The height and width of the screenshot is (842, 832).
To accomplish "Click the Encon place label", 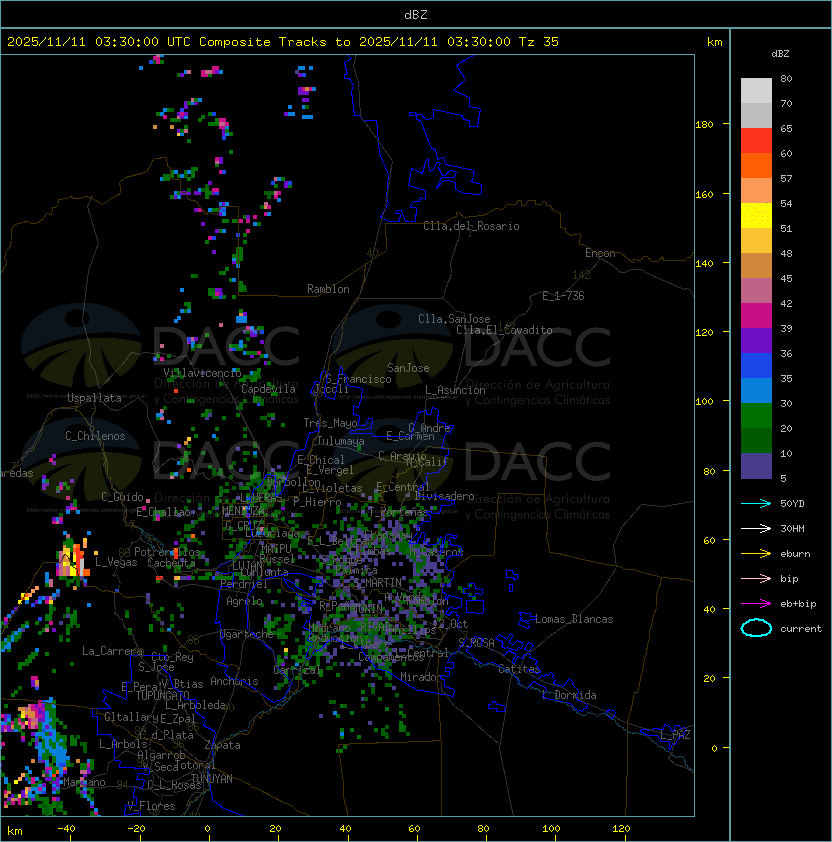I will pyautogui.click(x=600, y=253).
